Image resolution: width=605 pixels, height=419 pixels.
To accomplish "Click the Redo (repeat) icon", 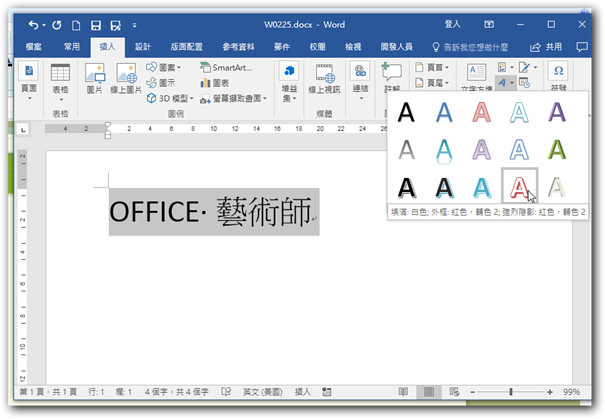I will pos(57,25).
